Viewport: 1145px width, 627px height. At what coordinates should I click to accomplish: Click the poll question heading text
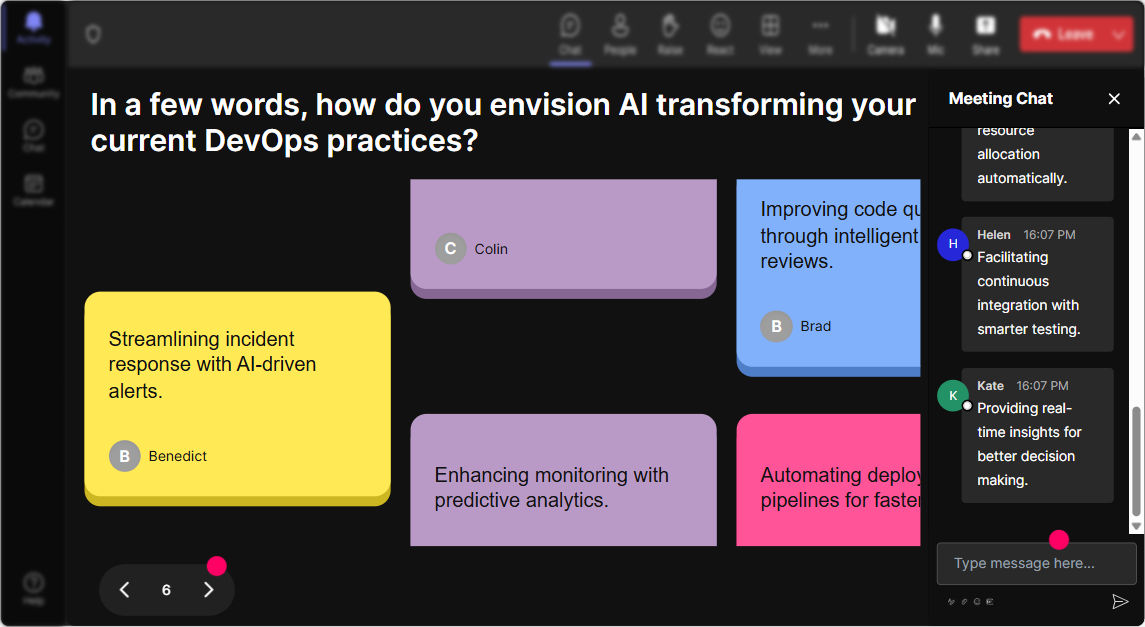(x=502, y=123)
